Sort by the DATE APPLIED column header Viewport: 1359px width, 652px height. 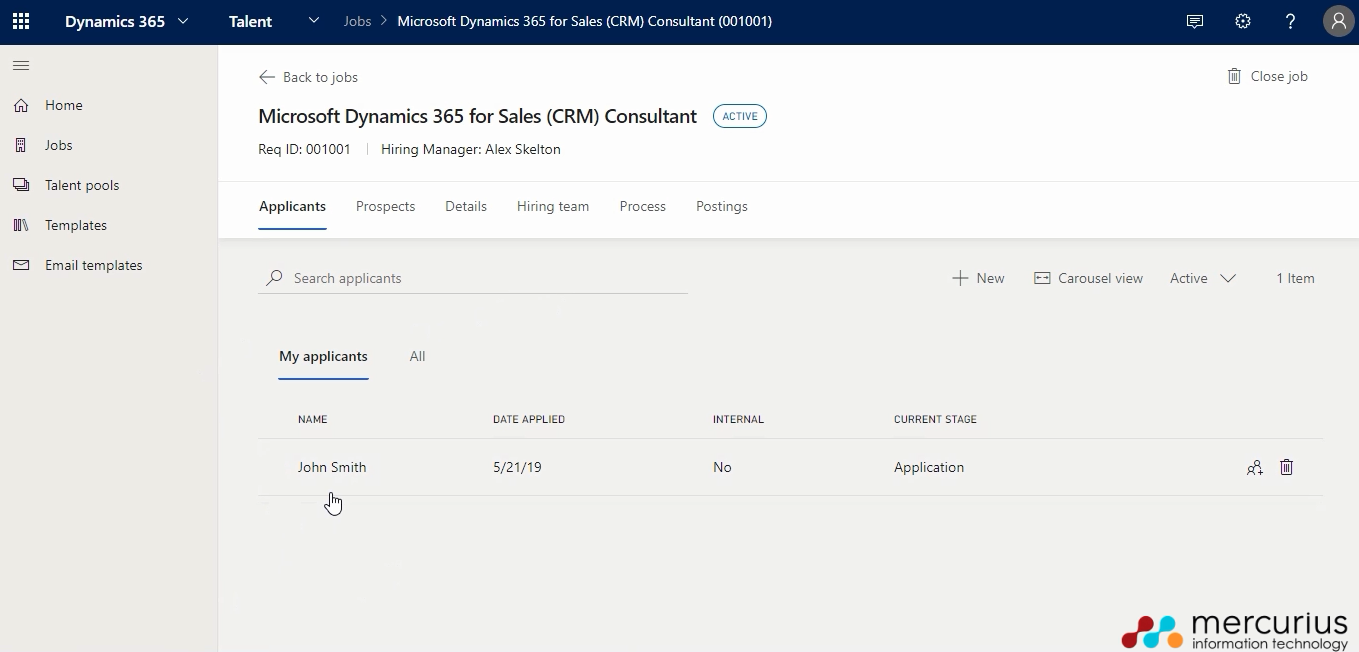[x=529, y=419]
